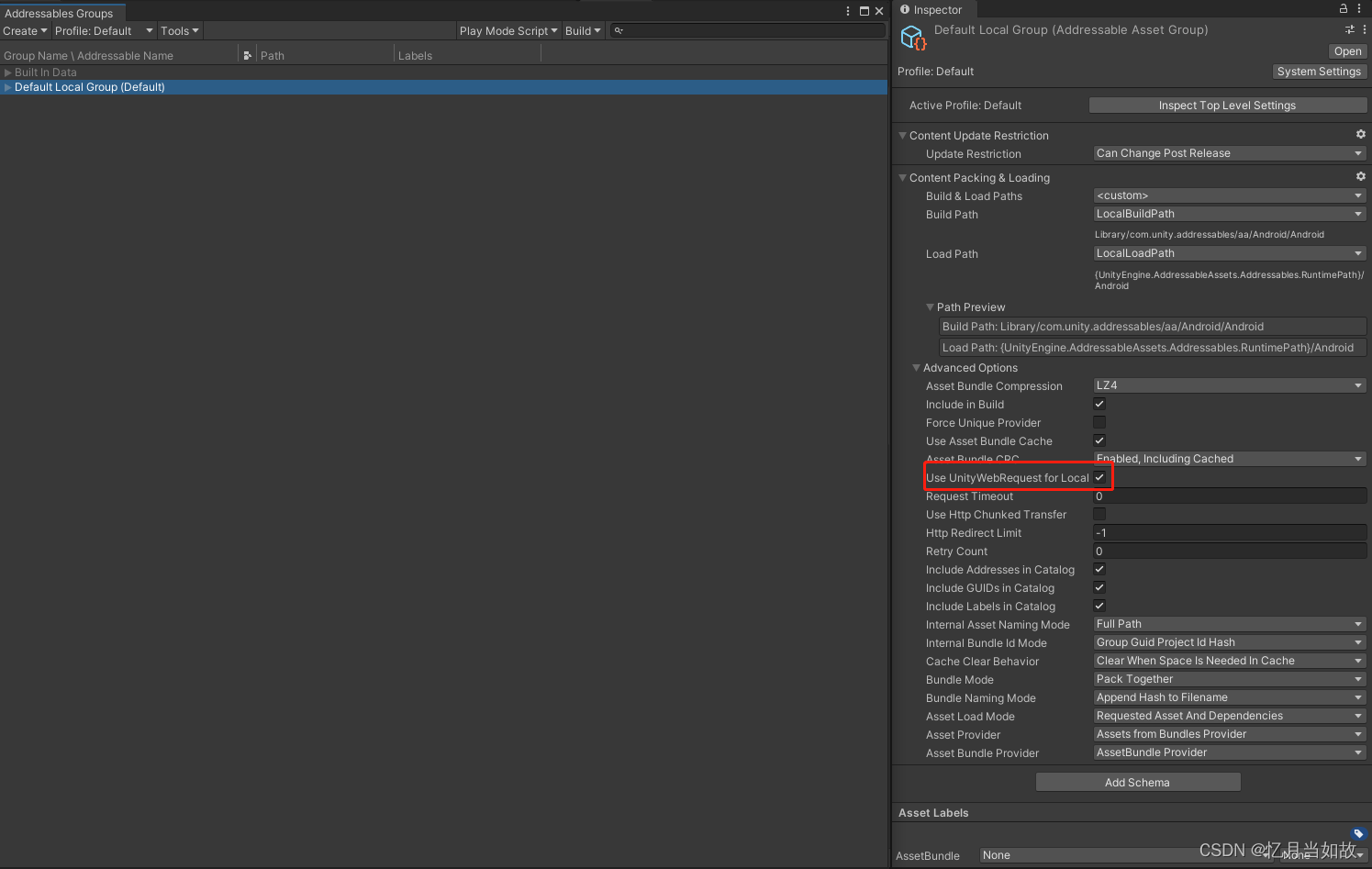This screenshot has width=1372, height=869.
Task: Open the Content Packing & Loading gear menu
Action: (x=1361, y=176)
